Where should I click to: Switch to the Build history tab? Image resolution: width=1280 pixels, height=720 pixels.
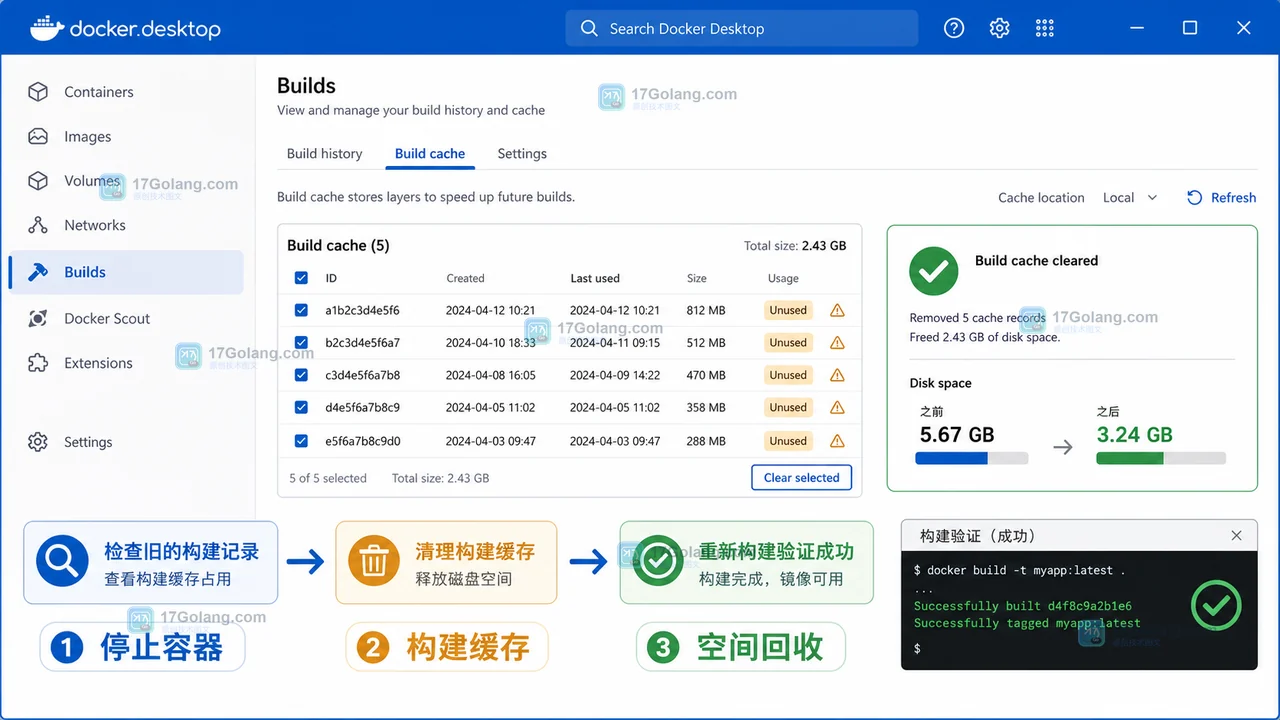pyautogui.click(x=324, y=153)
